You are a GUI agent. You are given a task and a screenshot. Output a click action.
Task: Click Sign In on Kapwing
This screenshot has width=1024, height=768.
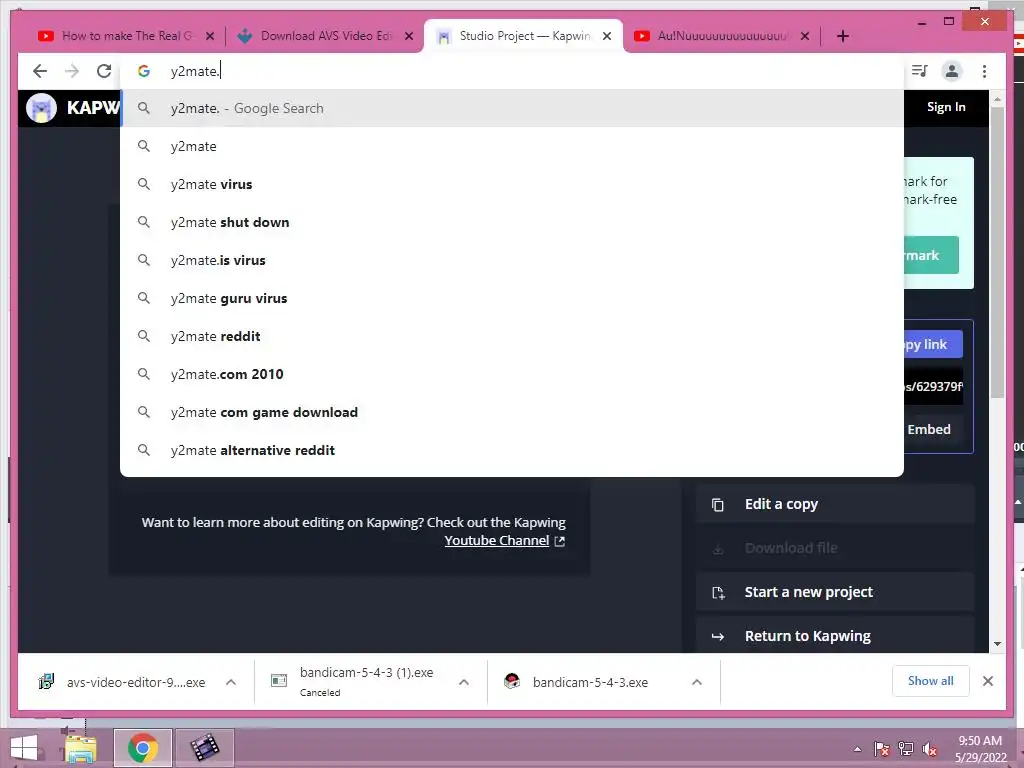pos(946,107)
